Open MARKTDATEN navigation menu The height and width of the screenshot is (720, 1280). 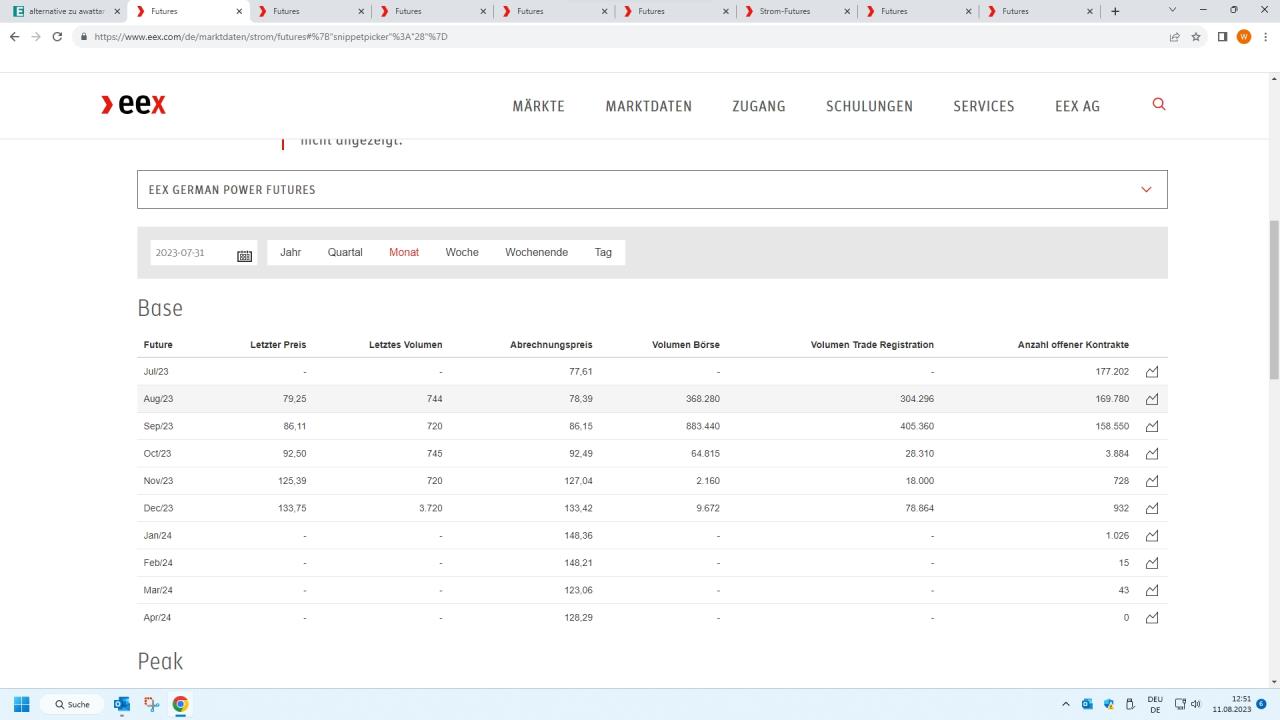click(x=649, y=106)
